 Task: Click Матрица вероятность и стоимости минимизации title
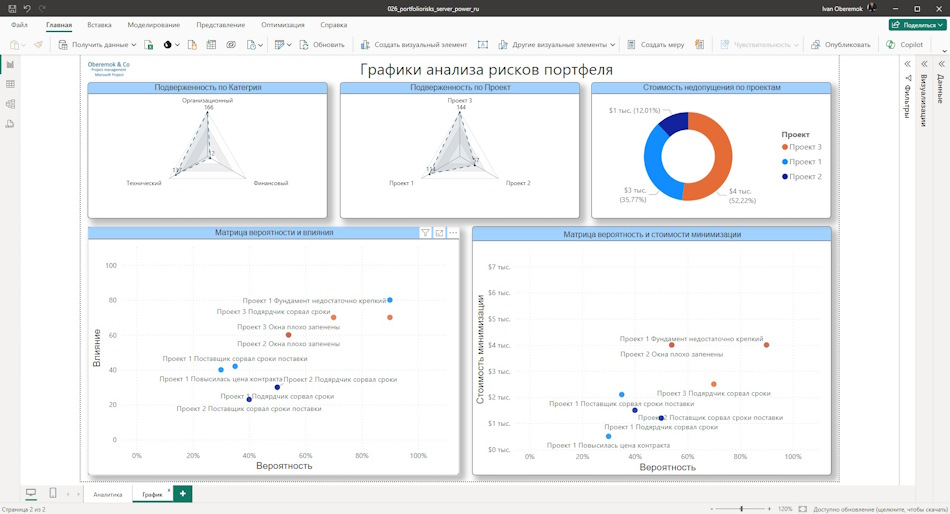[652, 234]
